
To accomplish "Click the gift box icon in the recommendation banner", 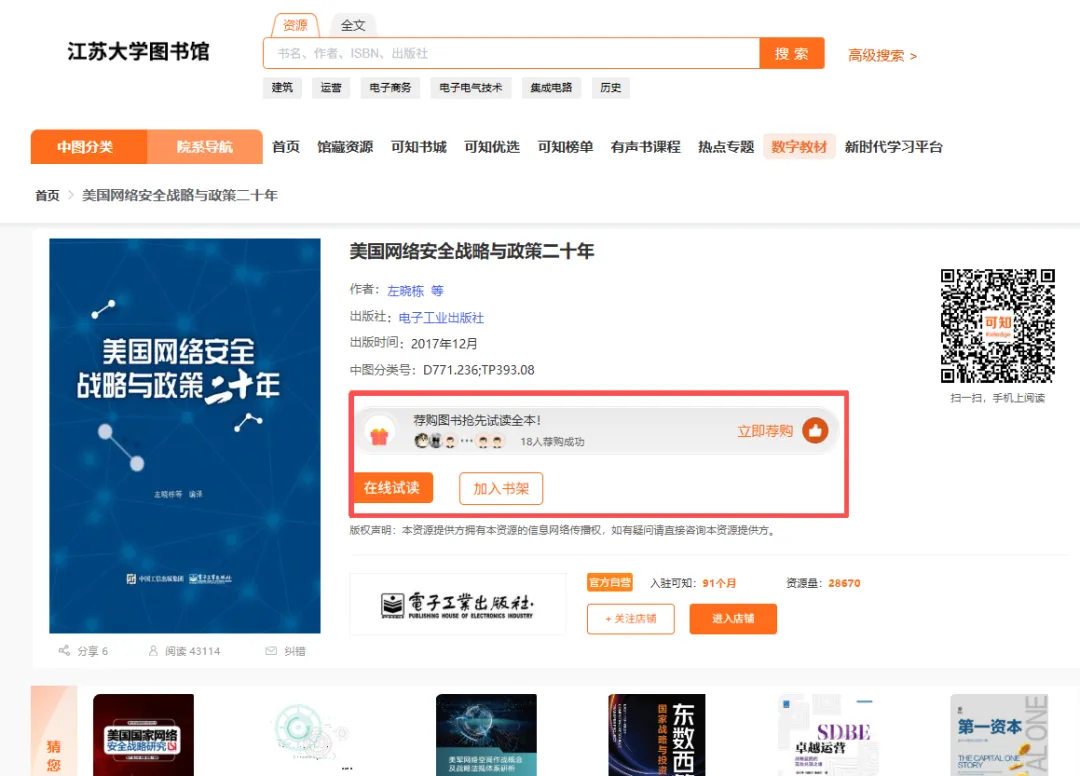I will click(380, 437).
